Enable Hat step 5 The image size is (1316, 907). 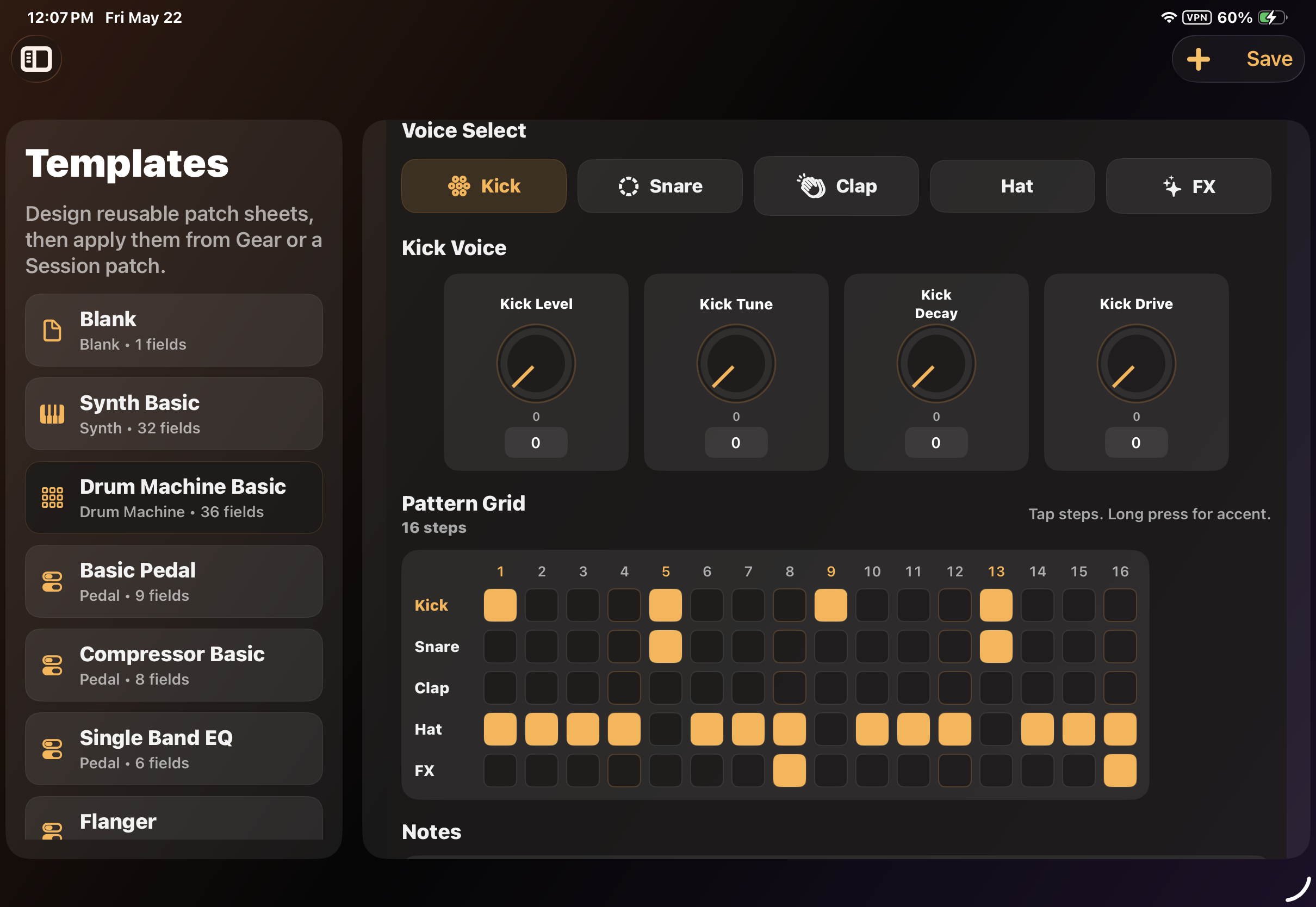pos(666,729)
